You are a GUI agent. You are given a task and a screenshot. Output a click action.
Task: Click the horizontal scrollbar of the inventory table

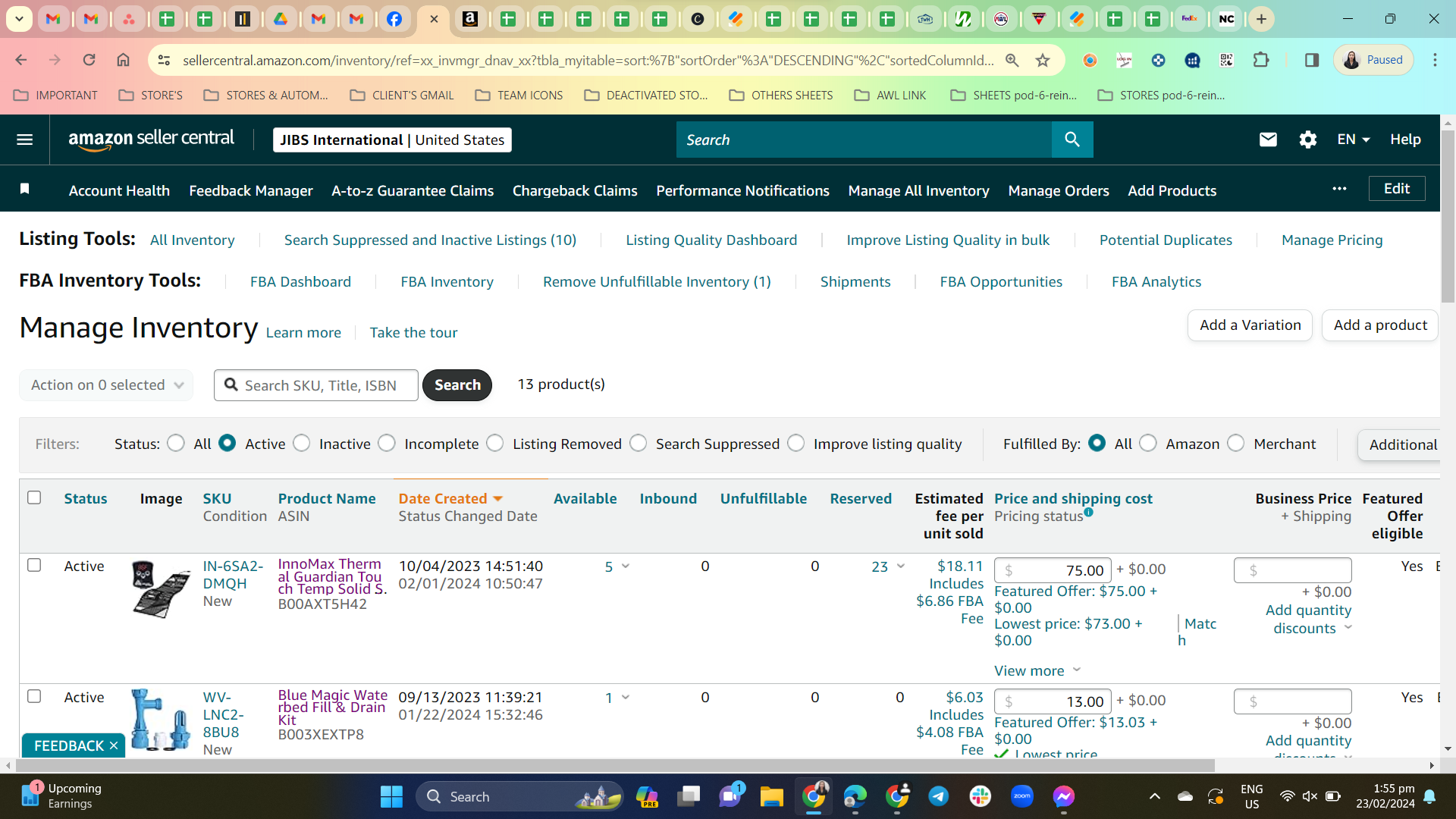(614, 765)
